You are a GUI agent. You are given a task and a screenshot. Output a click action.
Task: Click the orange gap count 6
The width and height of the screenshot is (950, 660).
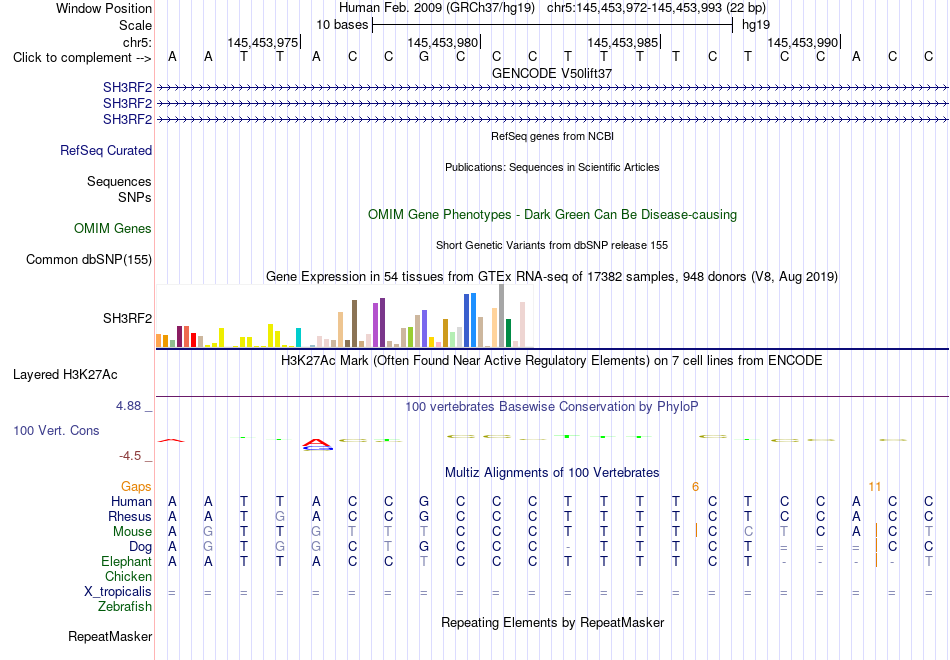coord(696,487)
